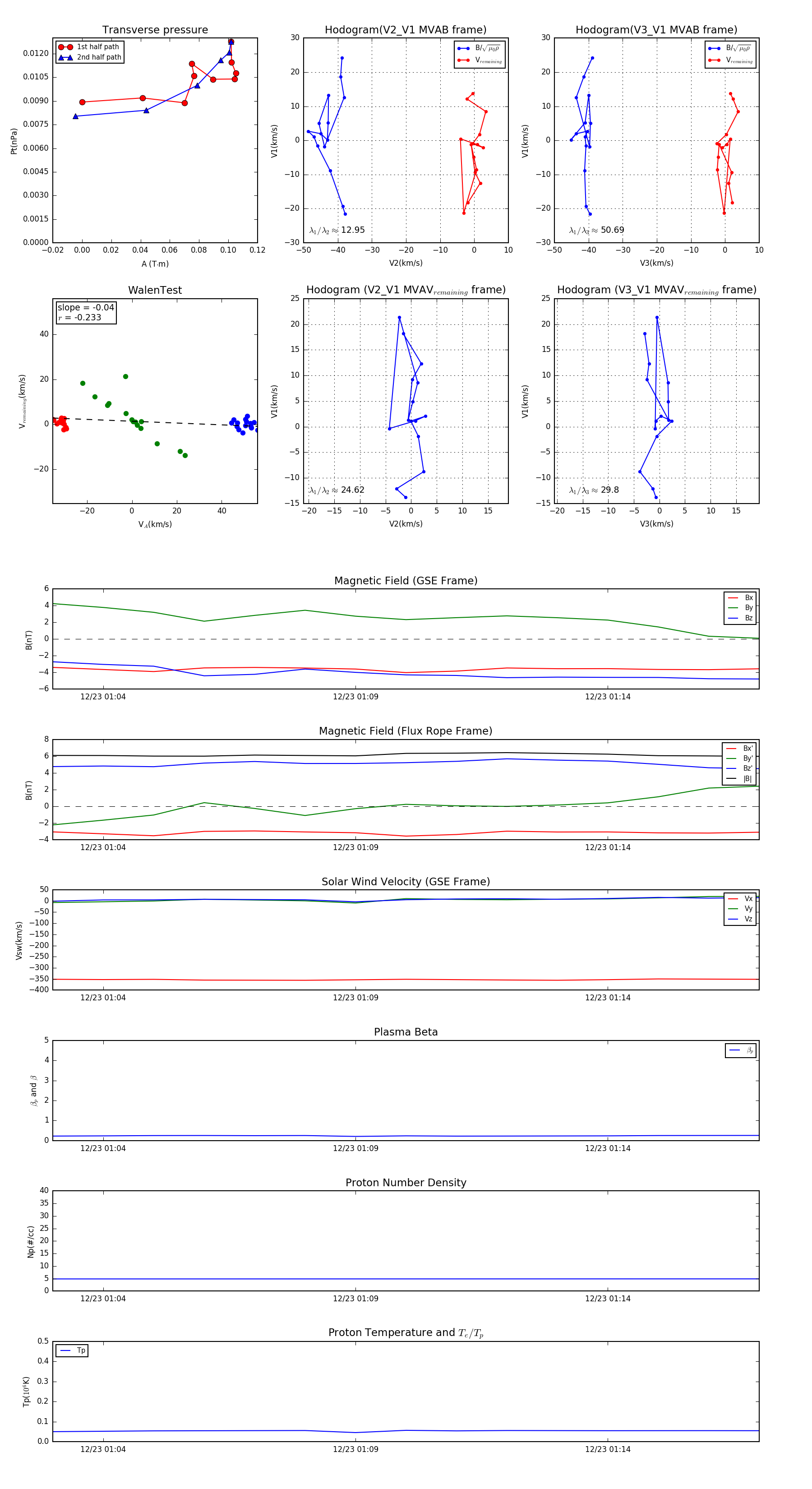Click the 'Pt(nPa)' y-axis label
Image resolution: width=812 pixels, height=1489 pixels.
[x=14, y=141]
